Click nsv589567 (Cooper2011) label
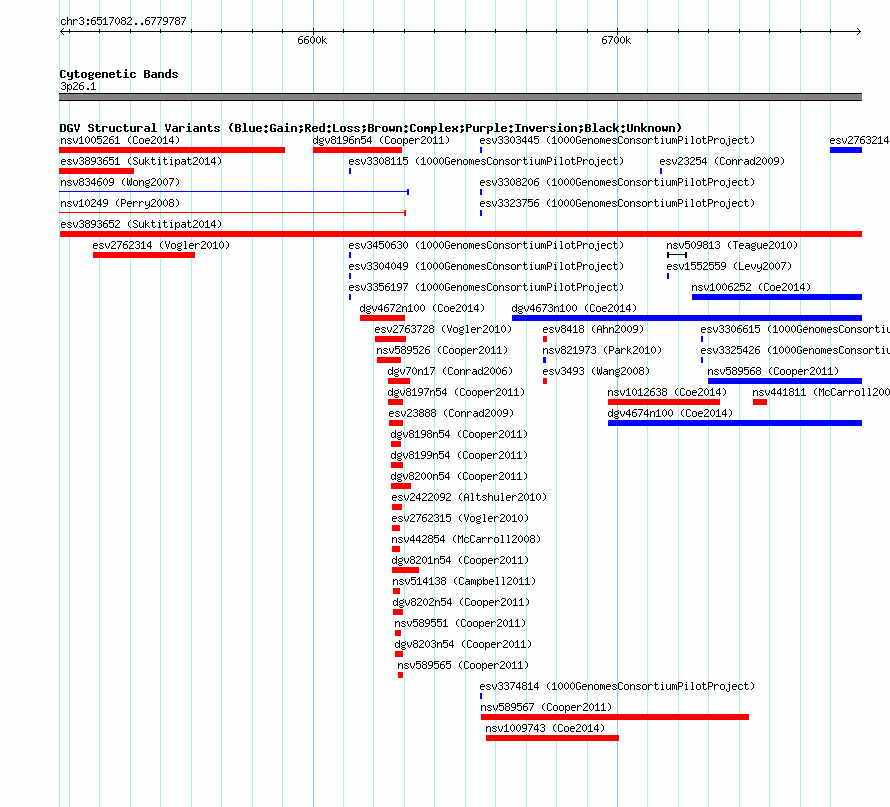 (x=546, y=707)
